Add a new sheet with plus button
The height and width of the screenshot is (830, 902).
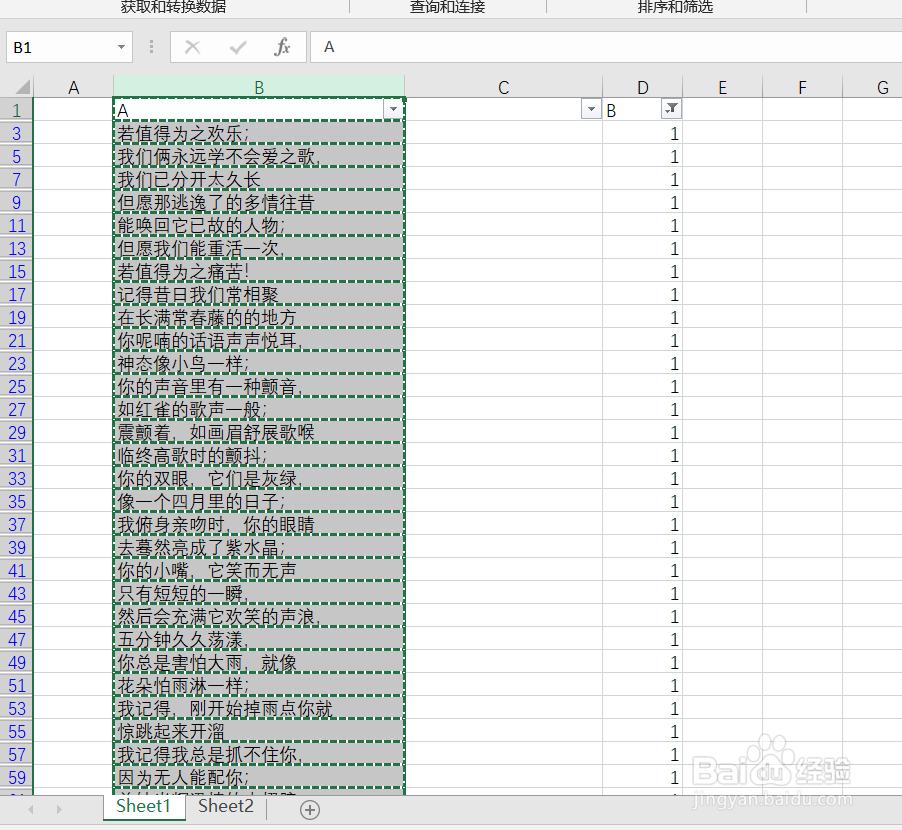click(309, 810)
